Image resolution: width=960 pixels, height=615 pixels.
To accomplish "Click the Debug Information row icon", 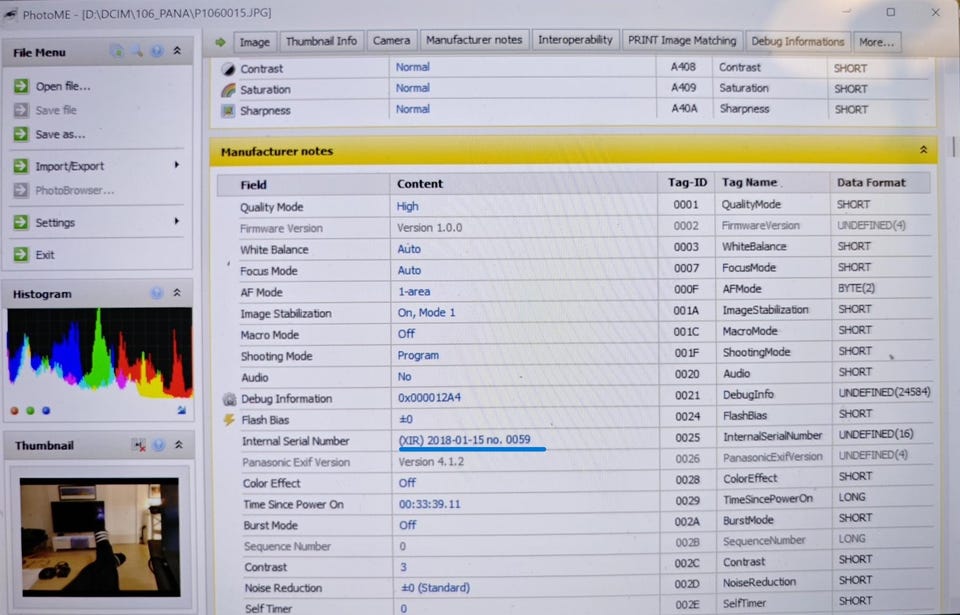I will pyautogui.click(x=230, y=399).
